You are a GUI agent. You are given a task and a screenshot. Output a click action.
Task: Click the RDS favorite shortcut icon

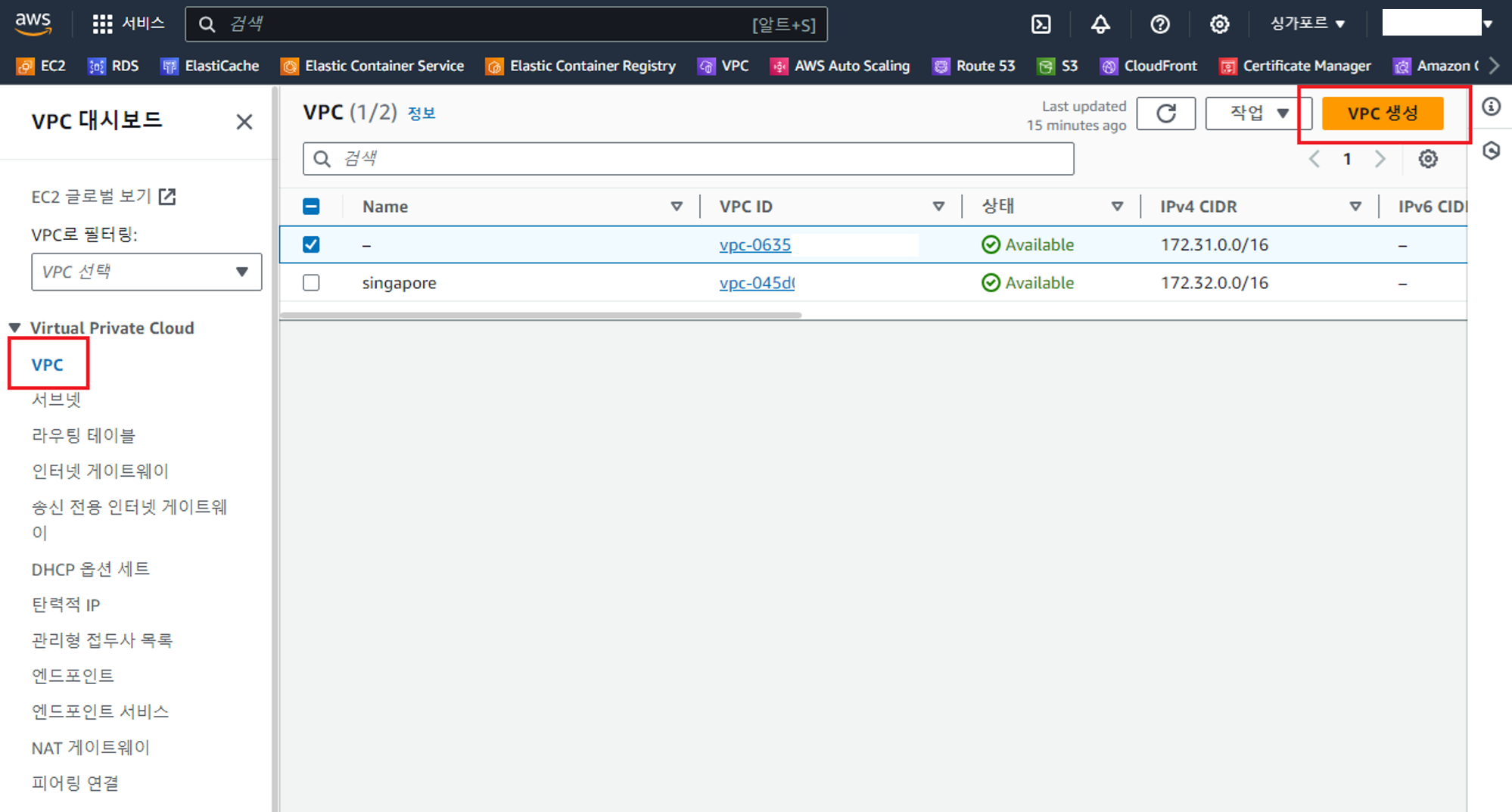point(97,67)
